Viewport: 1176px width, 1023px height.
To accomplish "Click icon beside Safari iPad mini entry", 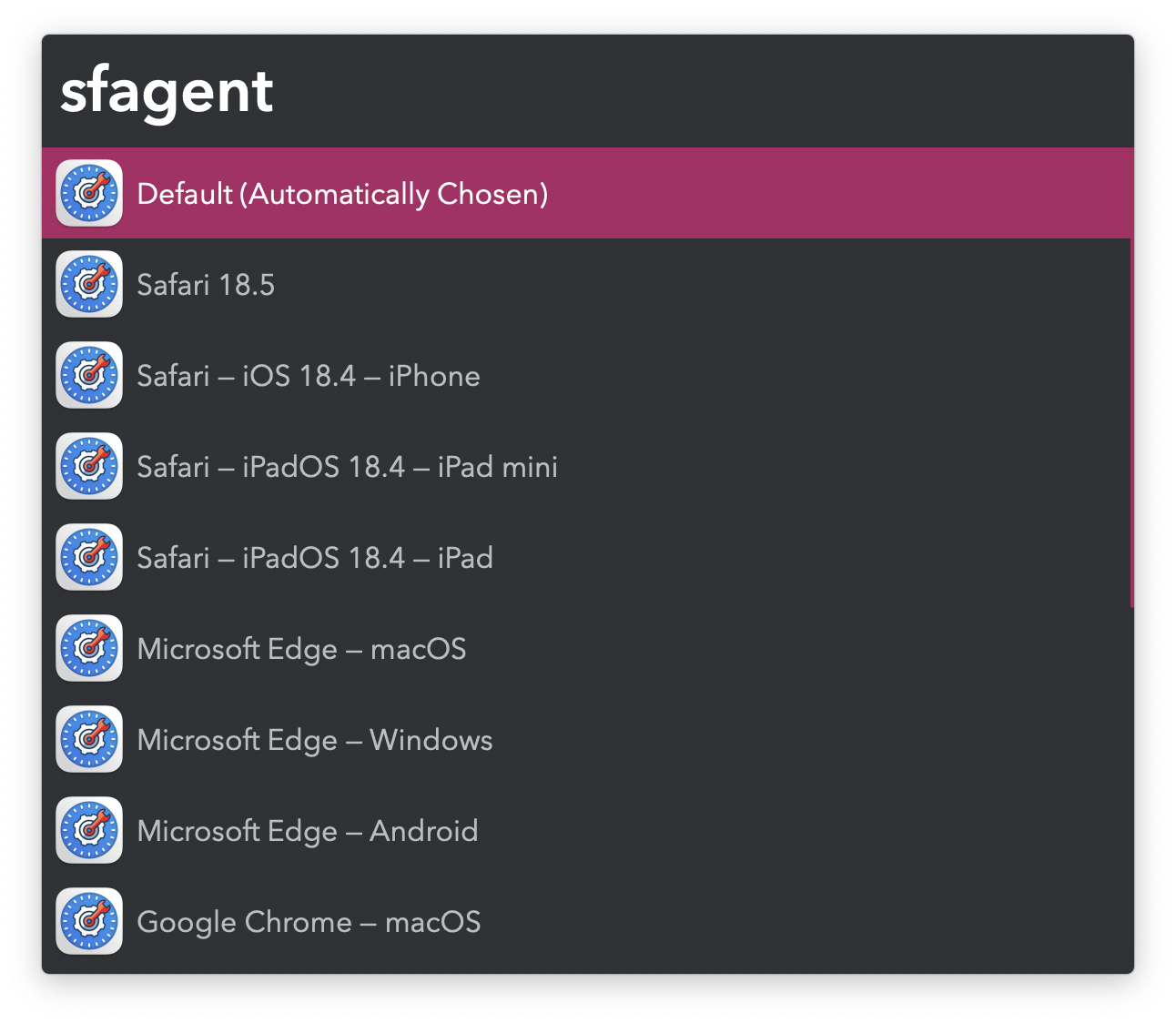I will click(x=89, y=466).
